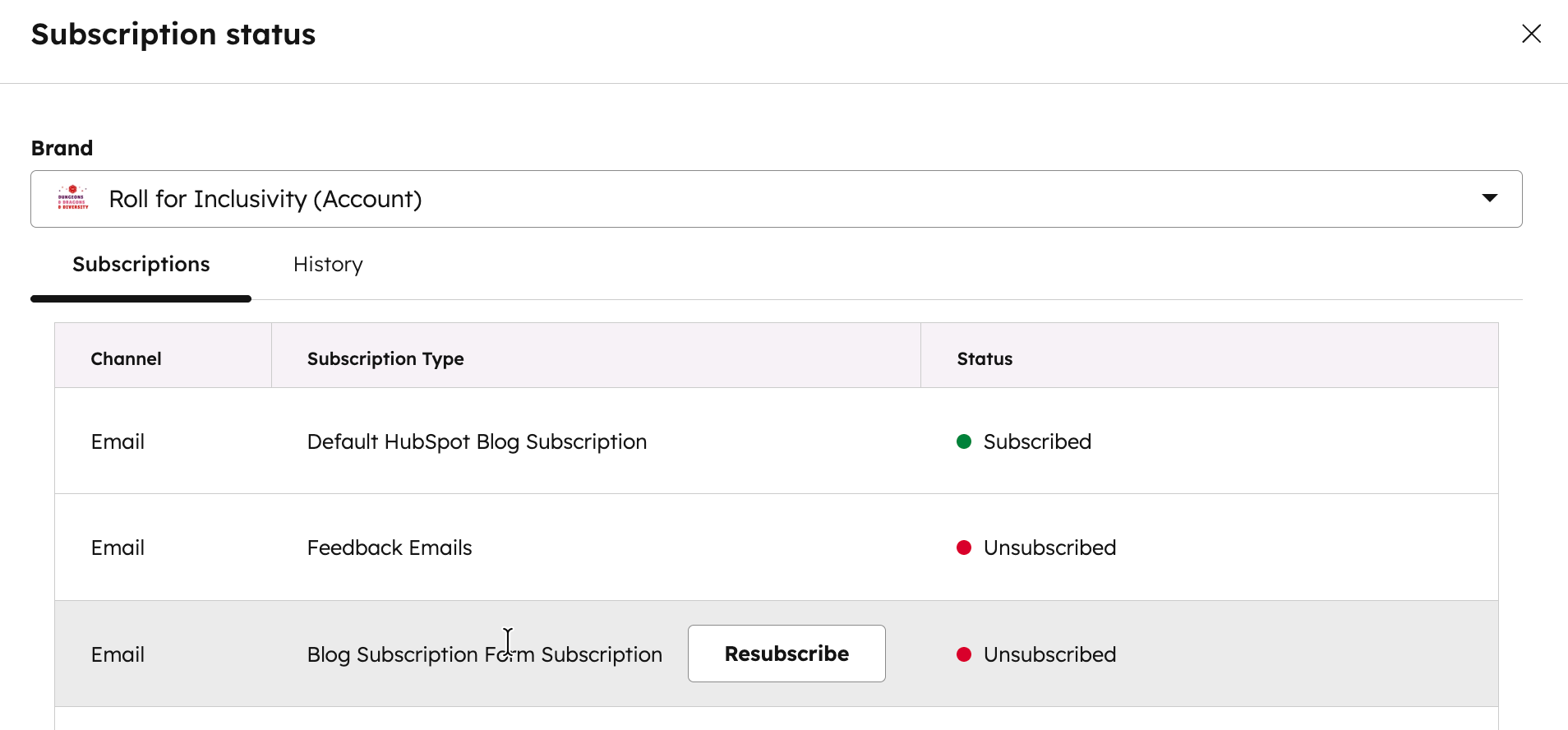Click the red dot for Feedback Emails
This screenshot has height=730, width=1568.
pos(964,548)
